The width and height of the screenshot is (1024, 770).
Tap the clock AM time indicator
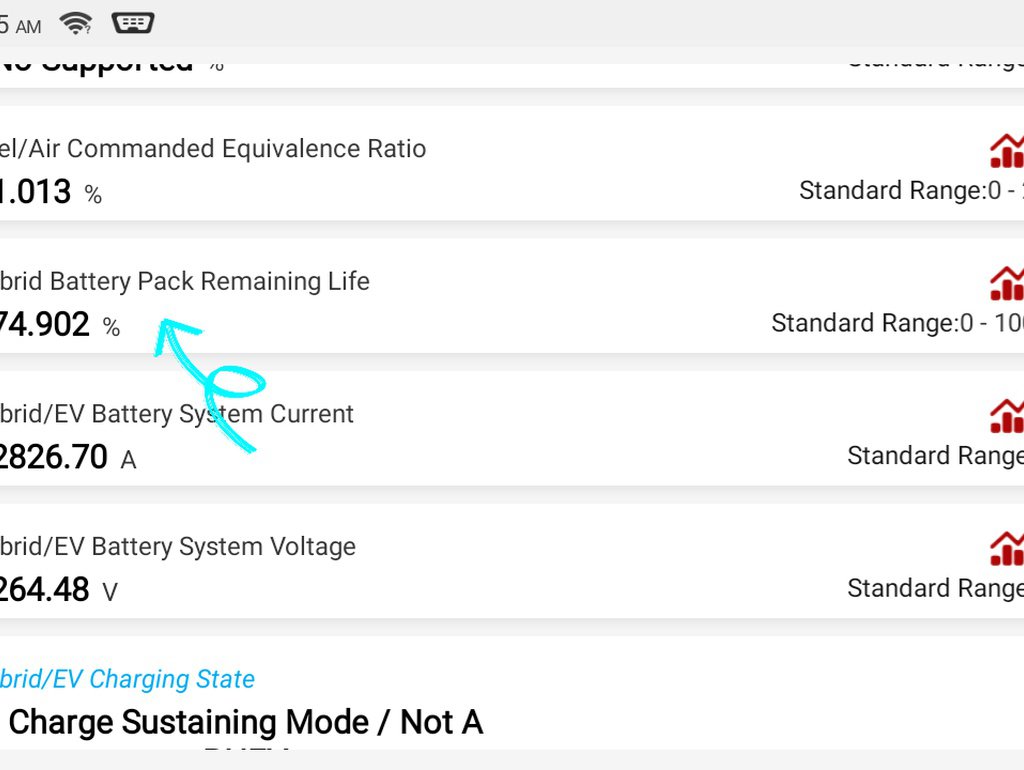(20, 26)
